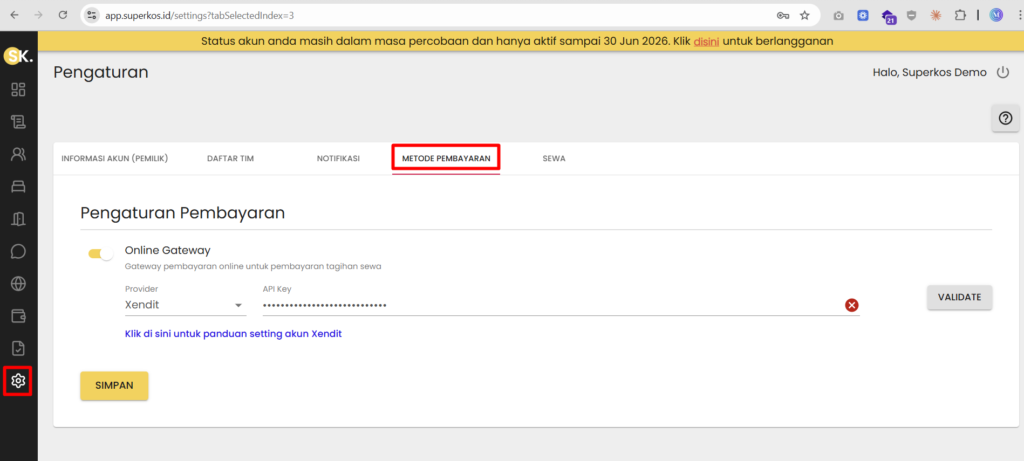Open the bed rooms icon in sidebar
1024x461 pixels.
(x=18, y=187)
